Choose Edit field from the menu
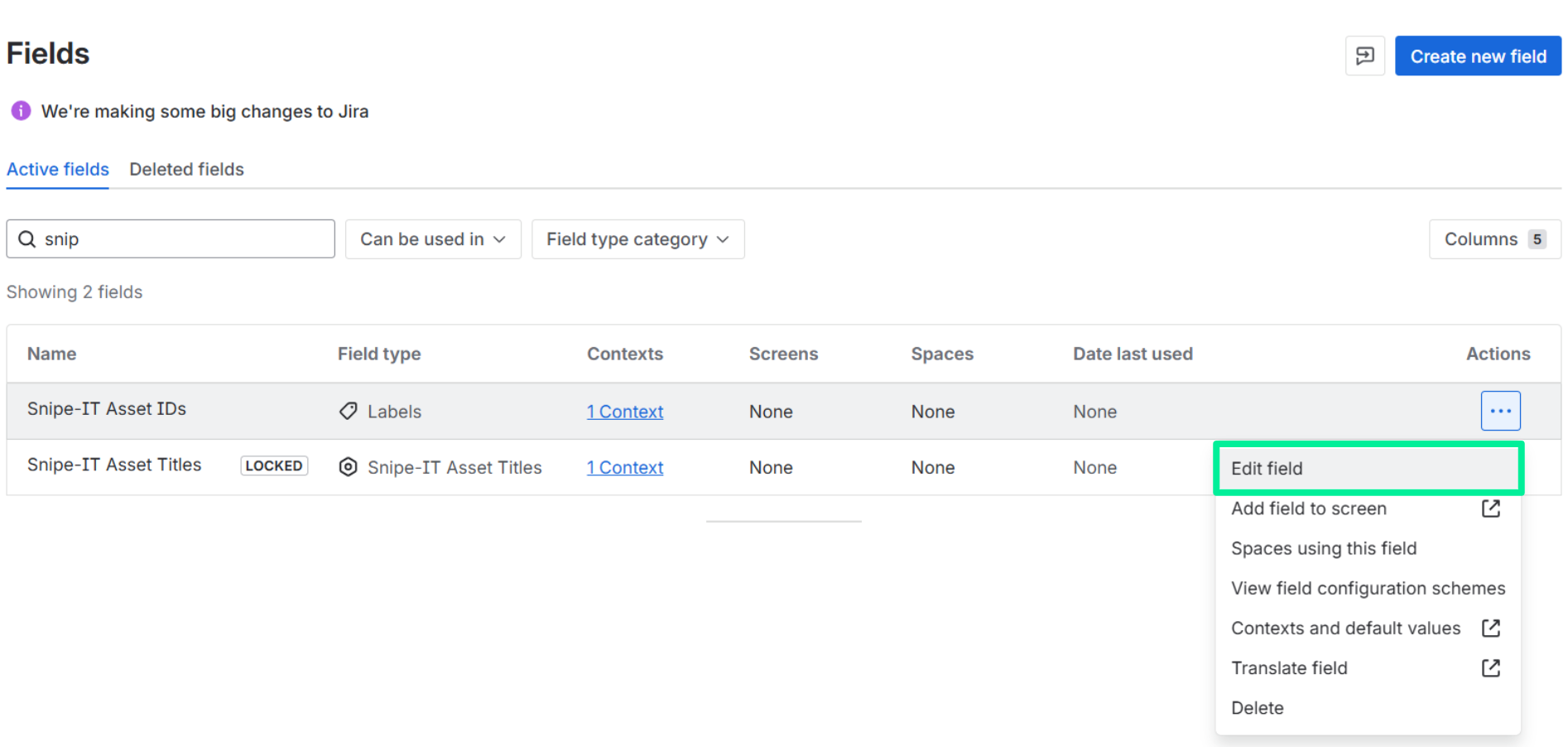The image size is (1568, 747). [1267, 469]
